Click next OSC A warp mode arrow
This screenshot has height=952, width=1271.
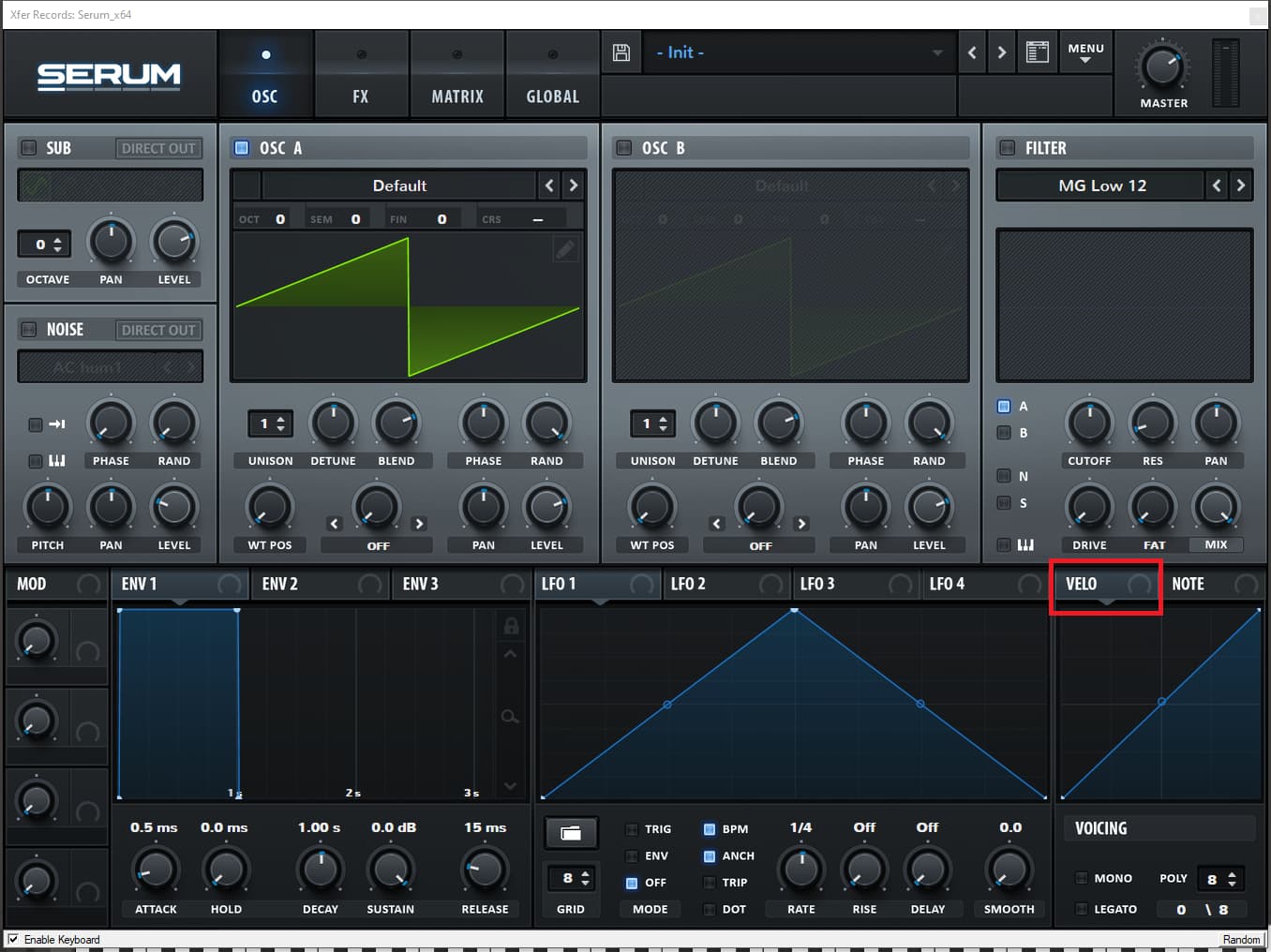coord(419,524)
